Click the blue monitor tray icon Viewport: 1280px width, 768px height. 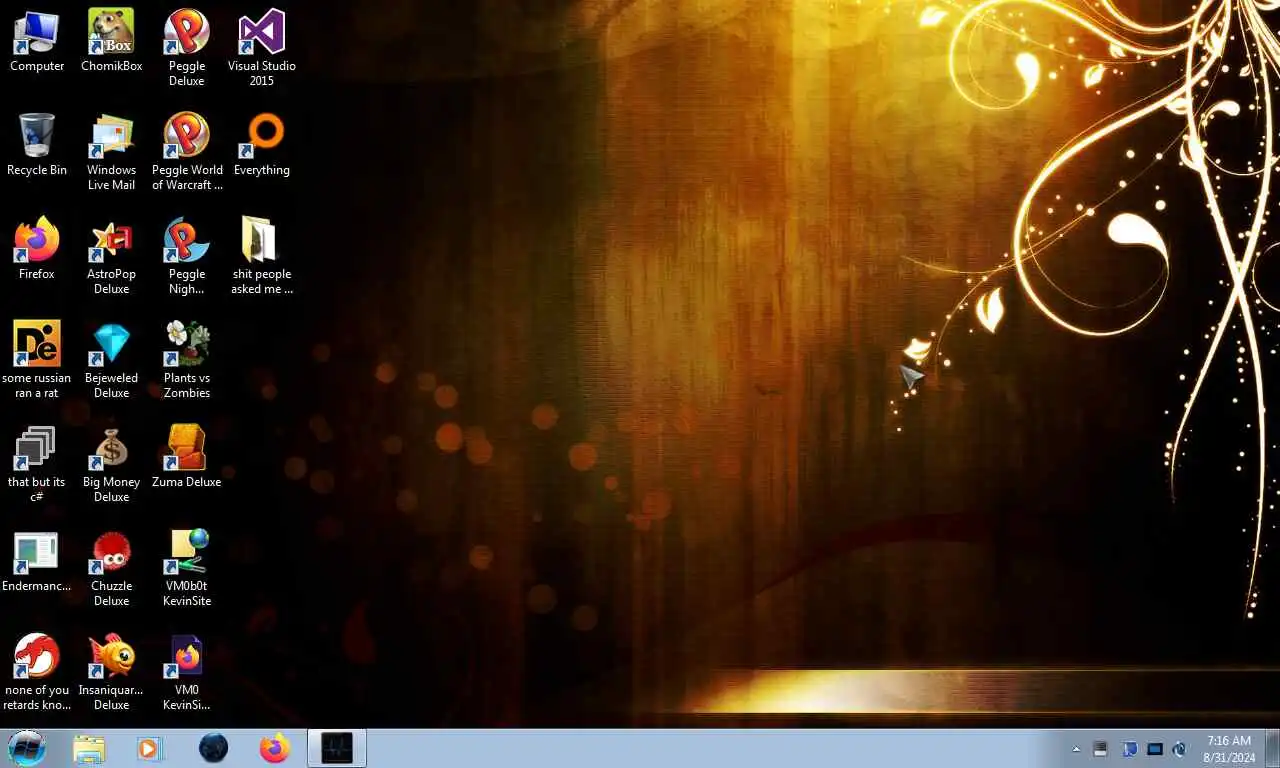click(1129, 749)
